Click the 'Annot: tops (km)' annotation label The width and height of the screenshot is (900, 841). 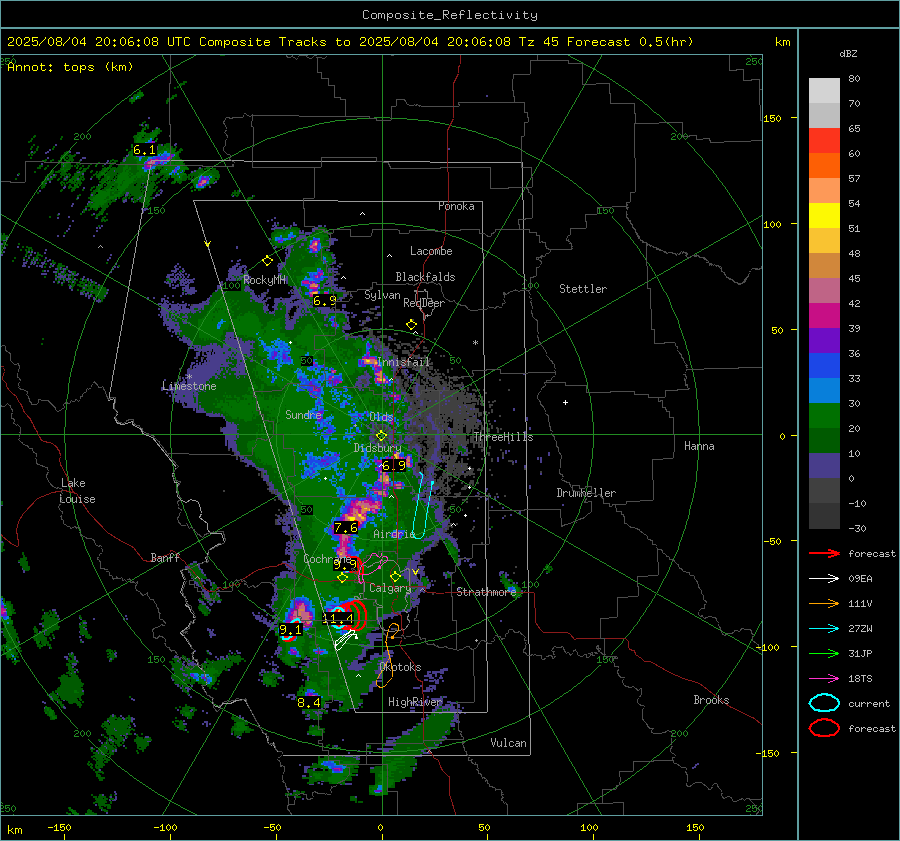pos(70,67)
